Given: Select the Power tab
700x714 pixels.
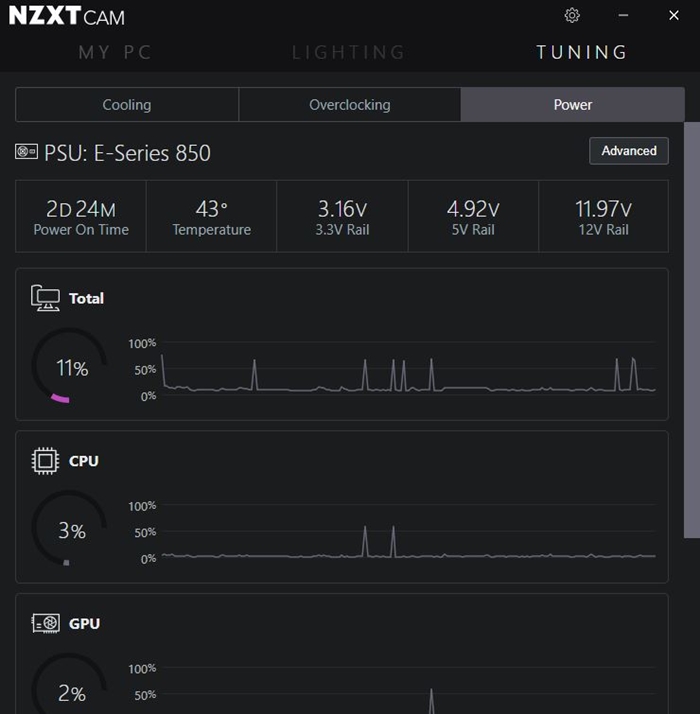Looking at the screenshot, I should pos(573,105).
